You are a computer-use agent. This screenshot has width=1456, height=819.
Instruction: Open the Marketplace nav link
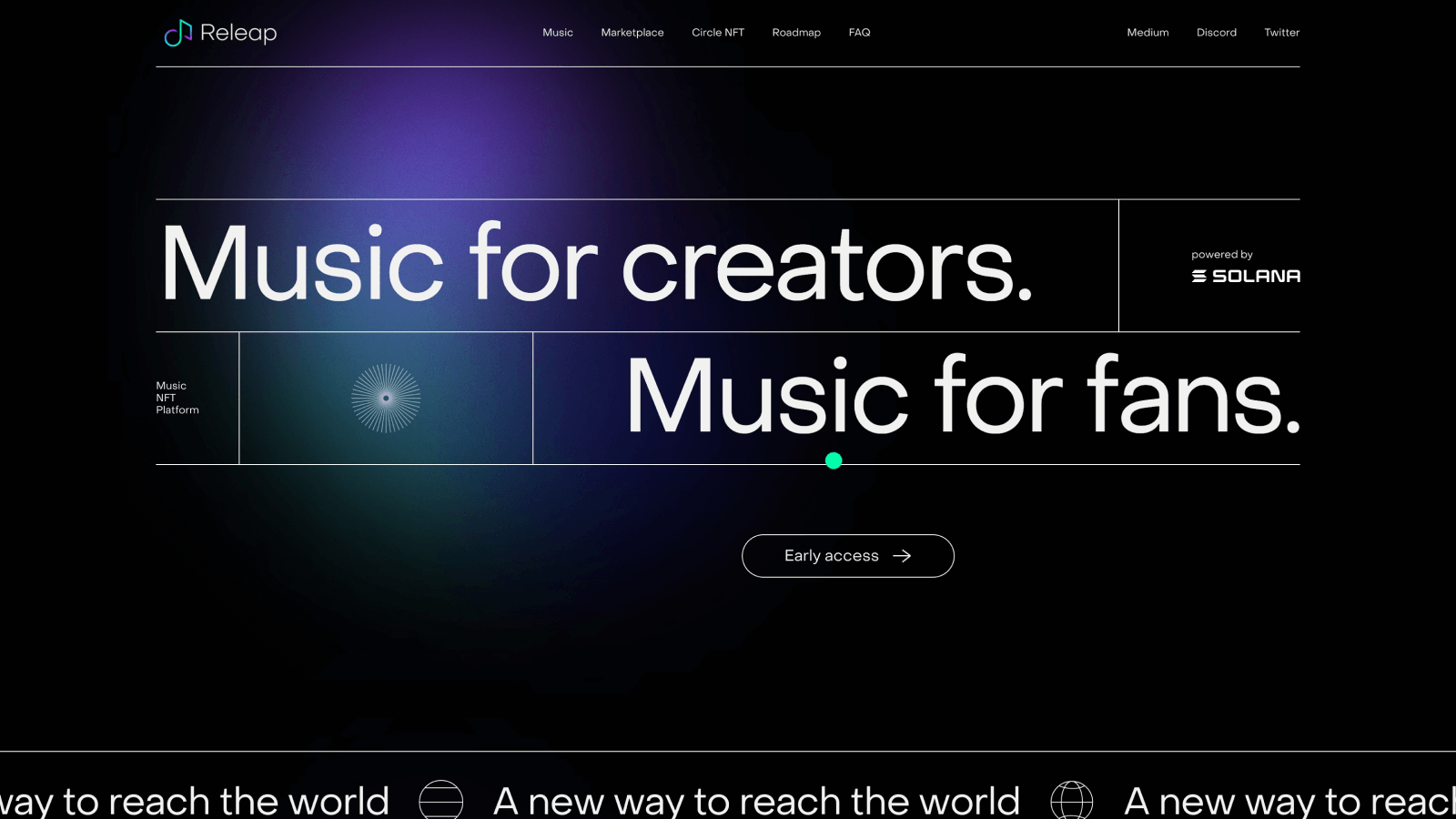point(632,33)
